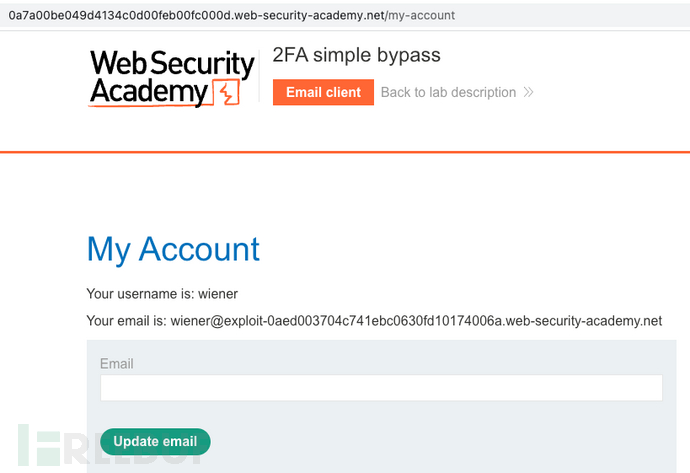
Task: Click the double chevron after lab description
Action: [529, 92]
